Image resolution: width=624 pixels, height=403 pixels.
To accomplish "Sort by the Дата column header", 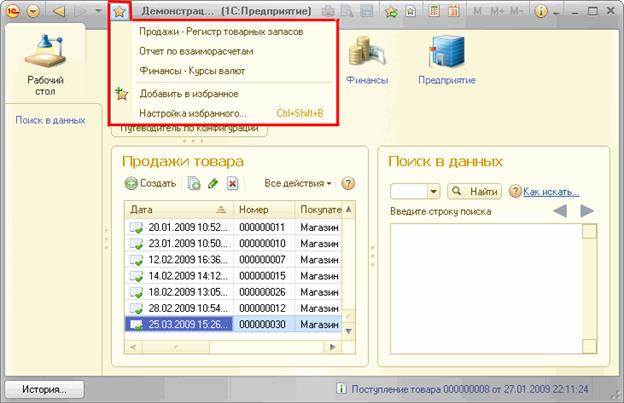I will (179, 210).
